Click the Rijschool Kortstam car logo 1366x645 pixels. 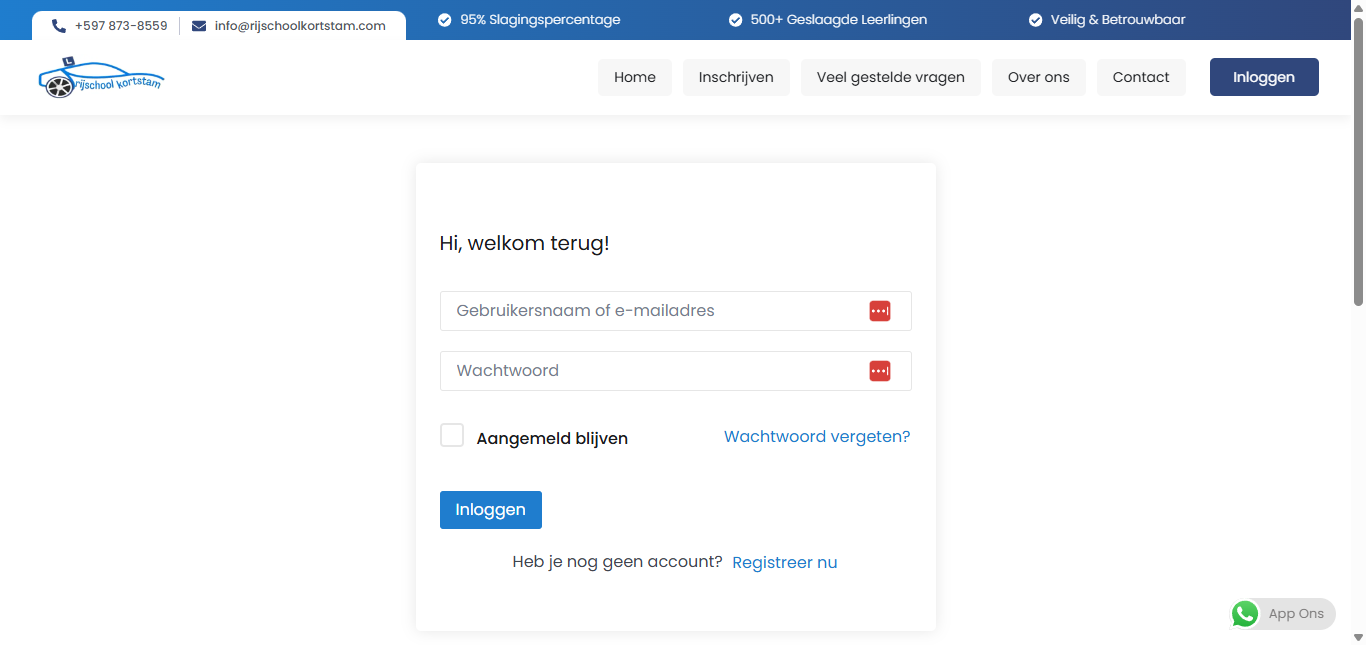(x=100, y=78)
